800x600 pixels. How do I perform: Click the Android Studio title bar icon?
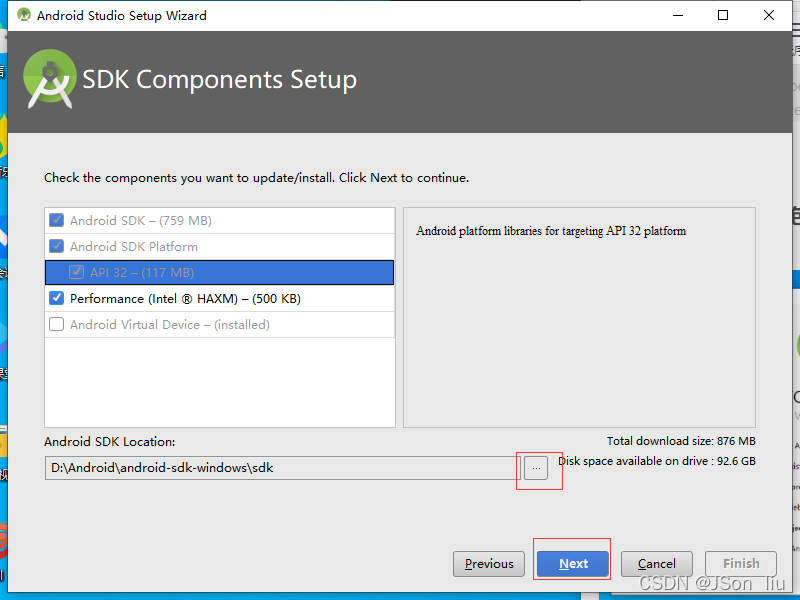pos(23,15)
